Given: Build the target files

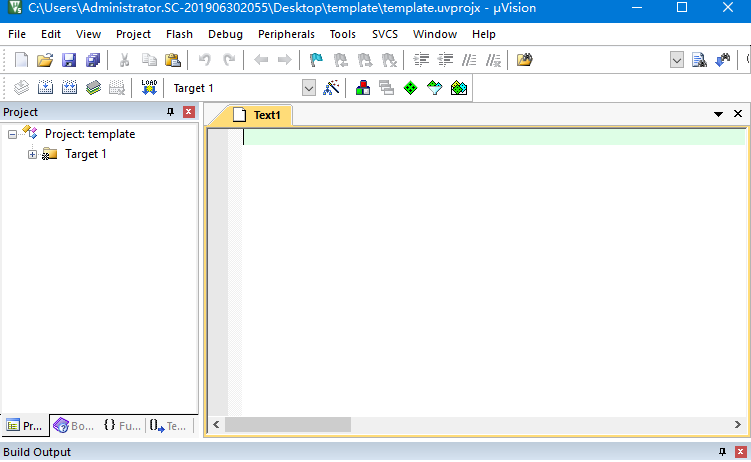Looking at the screenshot, I should pyautogui.click(x=45, y=88).
